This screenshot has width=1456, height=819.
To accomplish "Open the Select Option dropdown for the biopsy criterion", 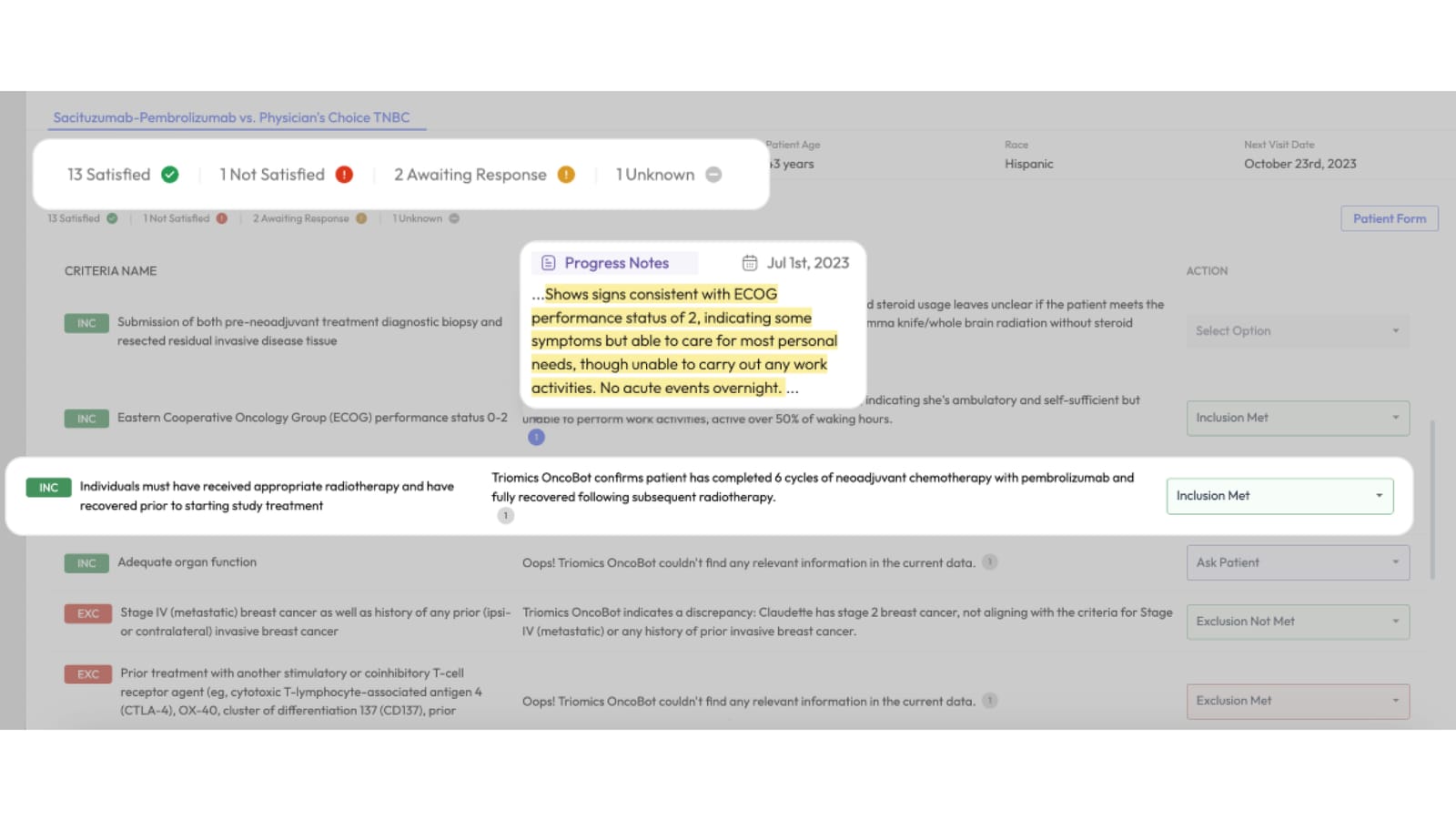I will (x=1297, y=331).
